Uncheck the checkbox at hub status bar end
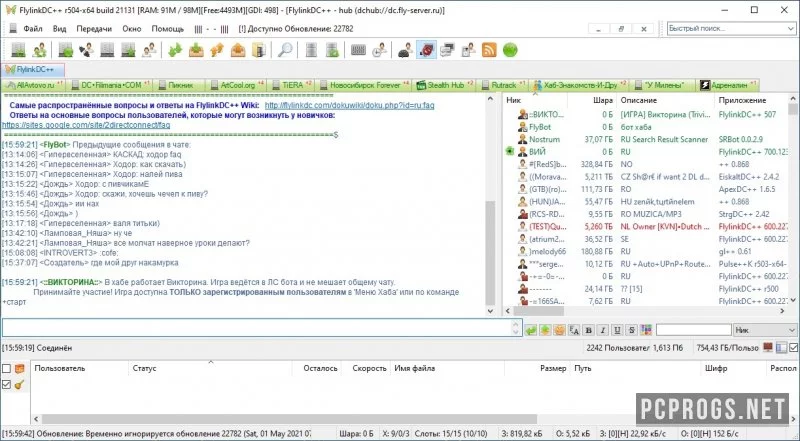This screenshot has width=800, height=441. coord(793,348)
